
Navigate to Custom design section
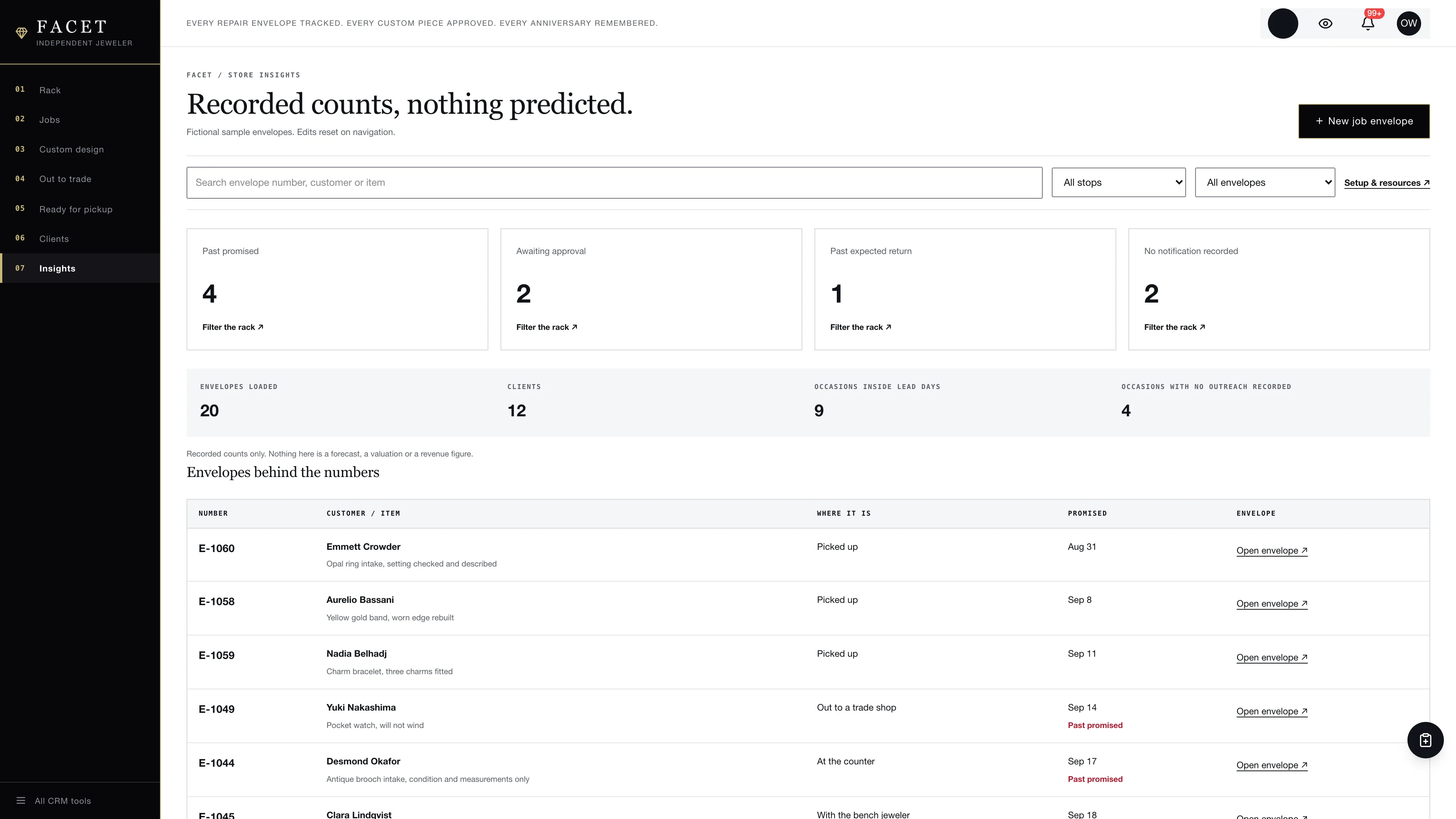[80, 149]
